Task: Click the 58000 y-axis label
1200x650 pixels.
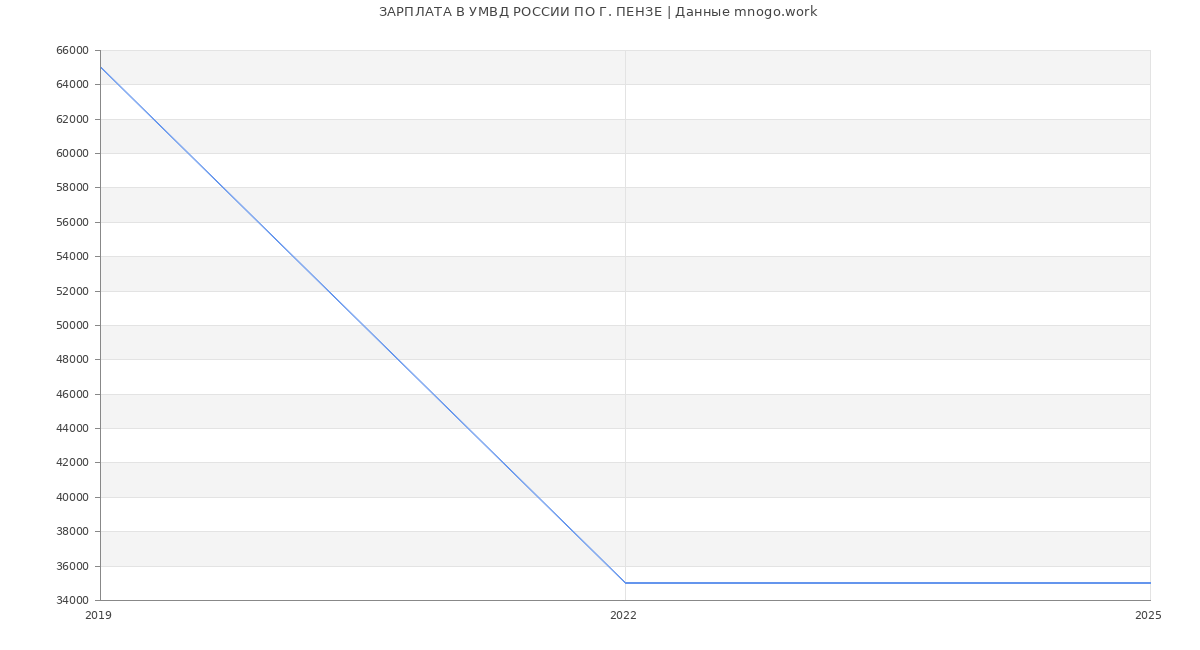Action: coord(72,187)
